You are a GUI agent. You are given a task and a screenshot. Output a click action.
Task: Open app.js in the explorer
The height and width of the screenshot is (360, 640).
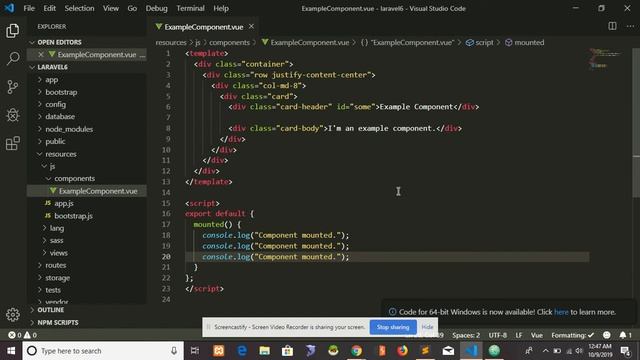64,203
